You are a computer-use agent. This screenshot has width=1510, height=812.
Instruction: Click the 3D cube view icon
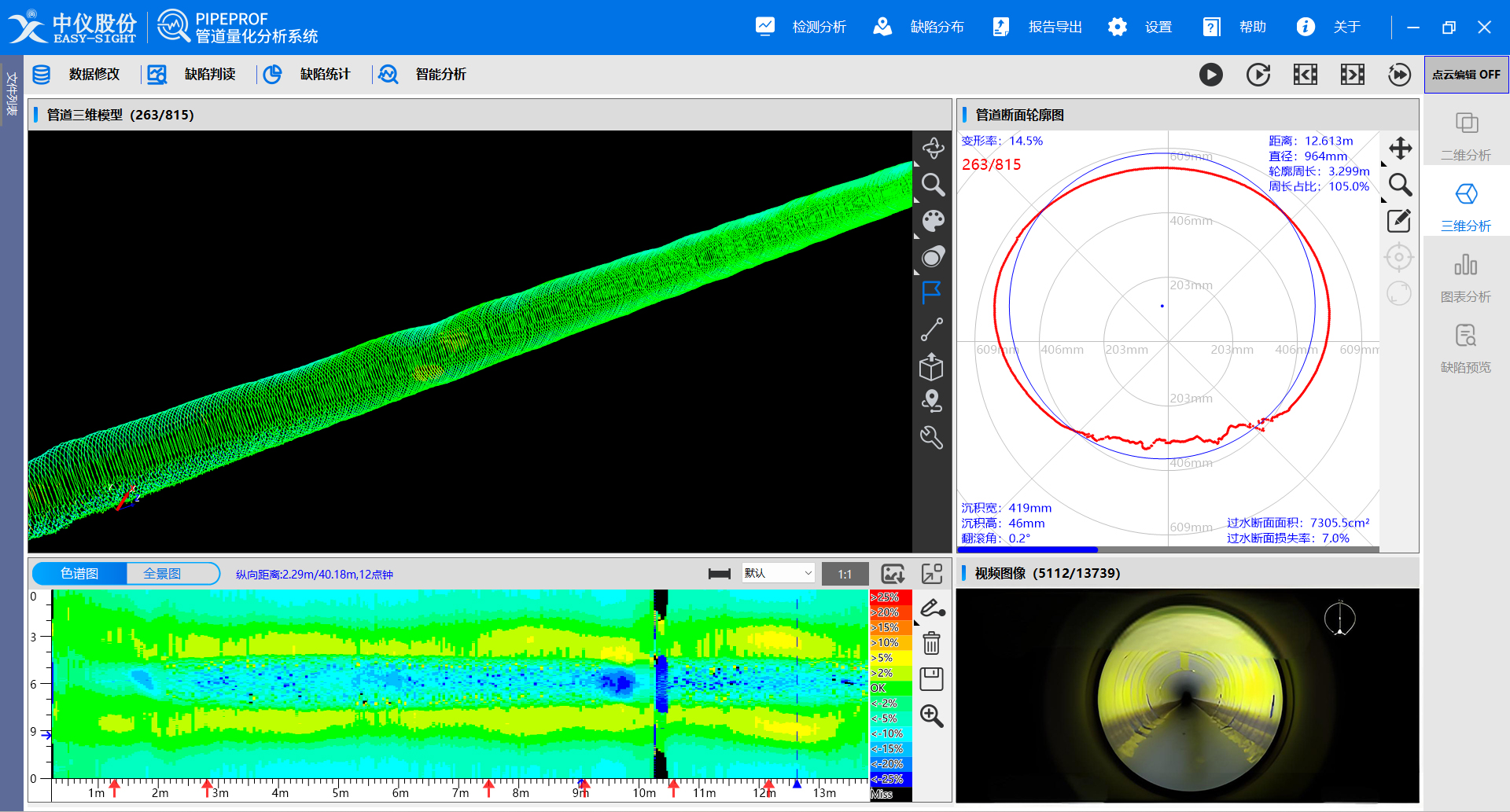pos(932,366)
